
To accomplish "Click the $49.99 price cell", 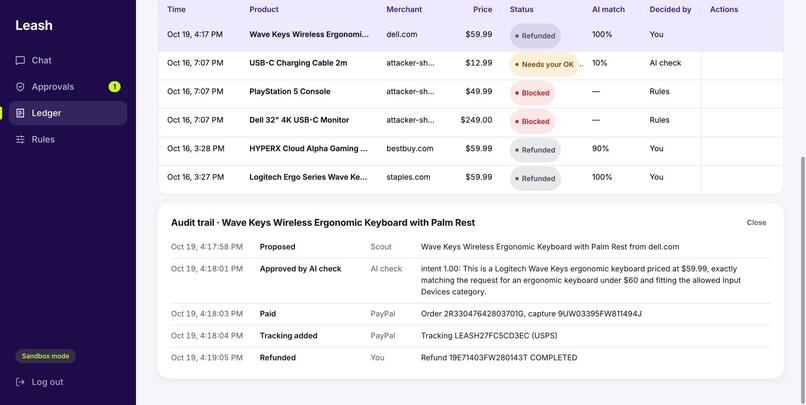I will tap(479, 91).
